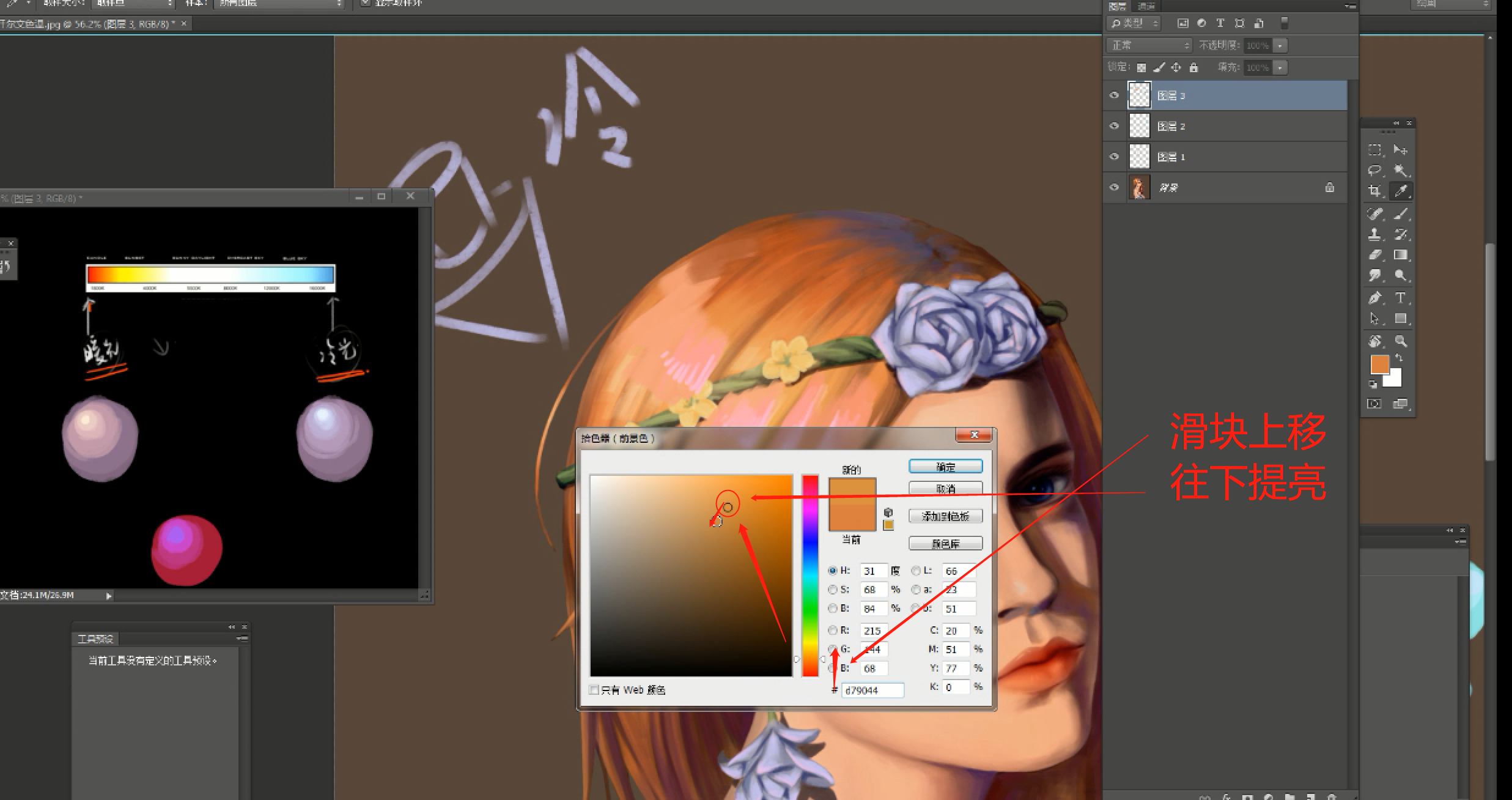The height and width of the screenshot is (800, 1512).
Task: Filter layers by type layers icon
Action: tap(1220, 23)
